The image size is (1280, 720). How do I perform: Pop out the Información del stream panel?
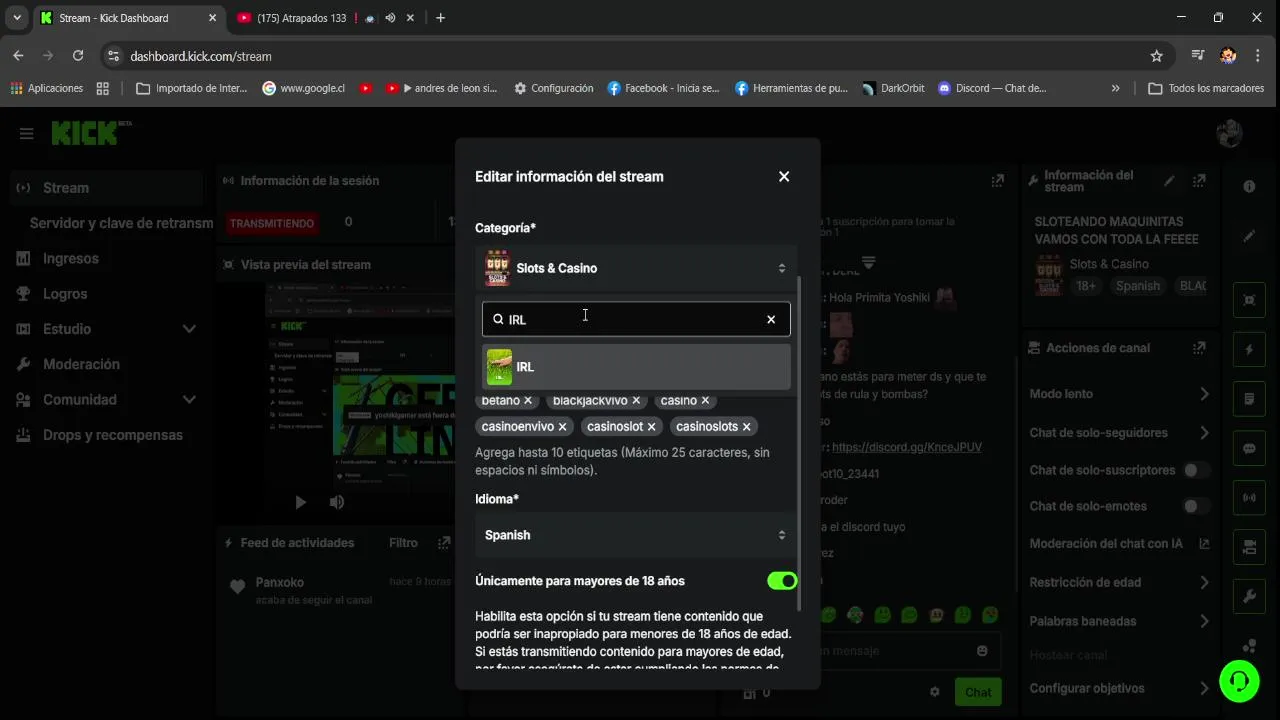[1200, 181]
